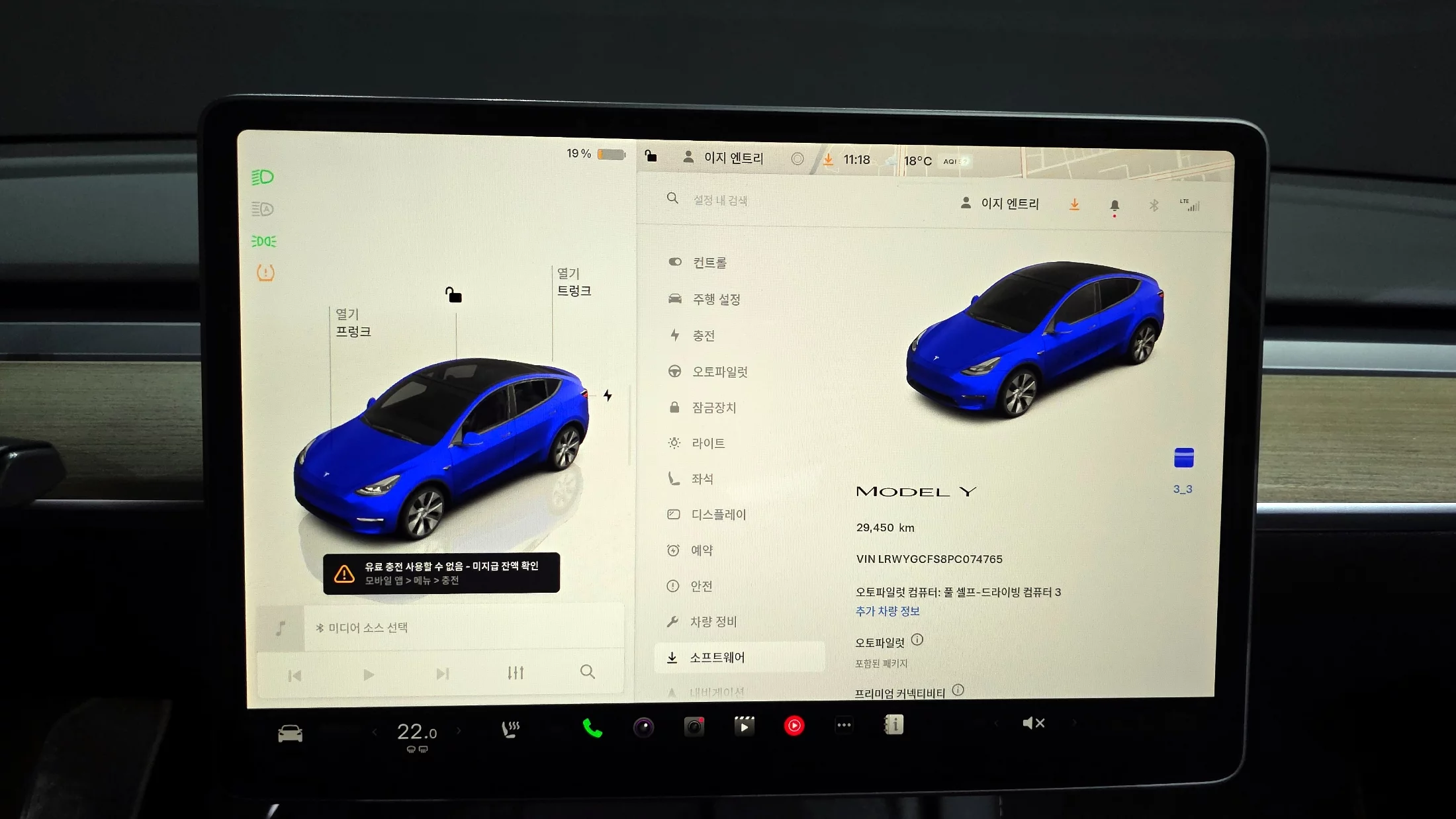1456x819 pixels.
Task: Open the dashcam camera app
Action: 694,727
